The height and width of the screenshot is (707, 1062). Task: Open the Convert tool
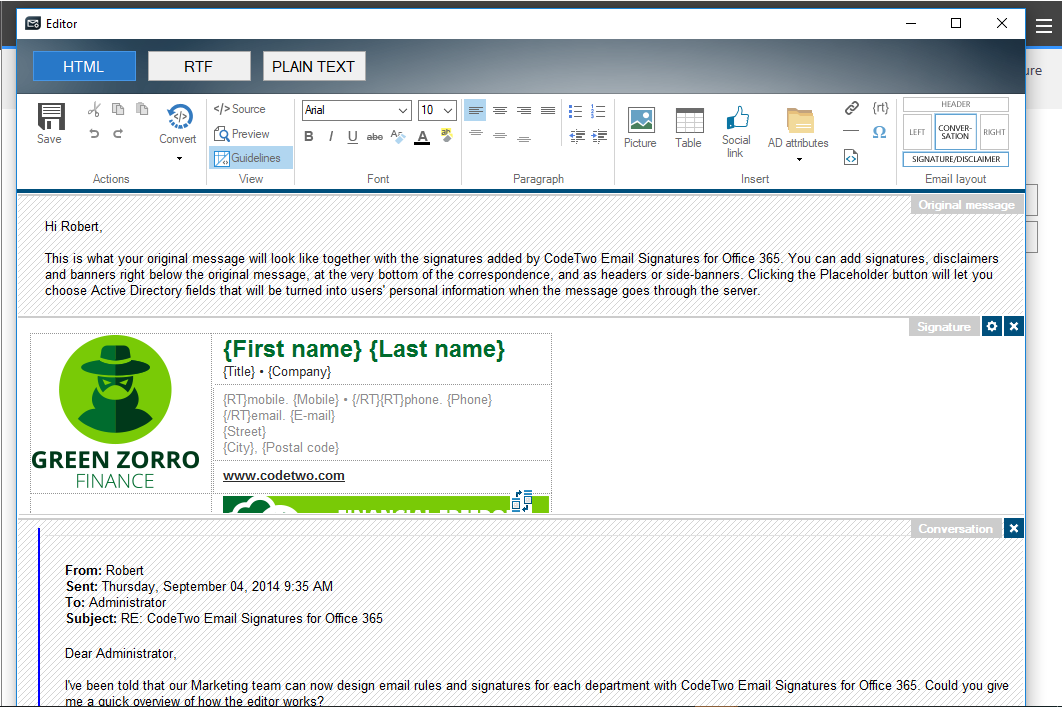[x=178, y=124]
